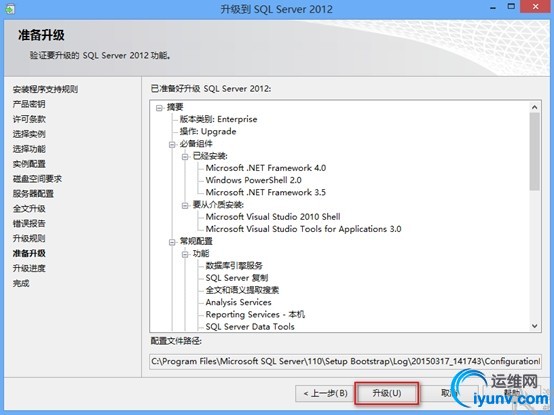The height and width of the screenshot is (415, 554).
Task: Click the 升级(U) upgrade button
Action: click(x=387, y=393)
